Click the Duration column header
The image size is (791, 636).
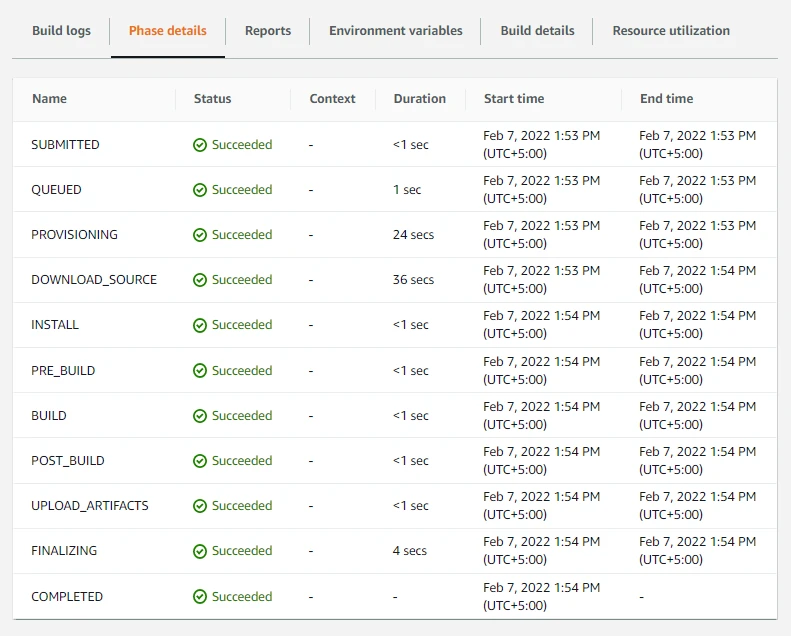[419, 99]
